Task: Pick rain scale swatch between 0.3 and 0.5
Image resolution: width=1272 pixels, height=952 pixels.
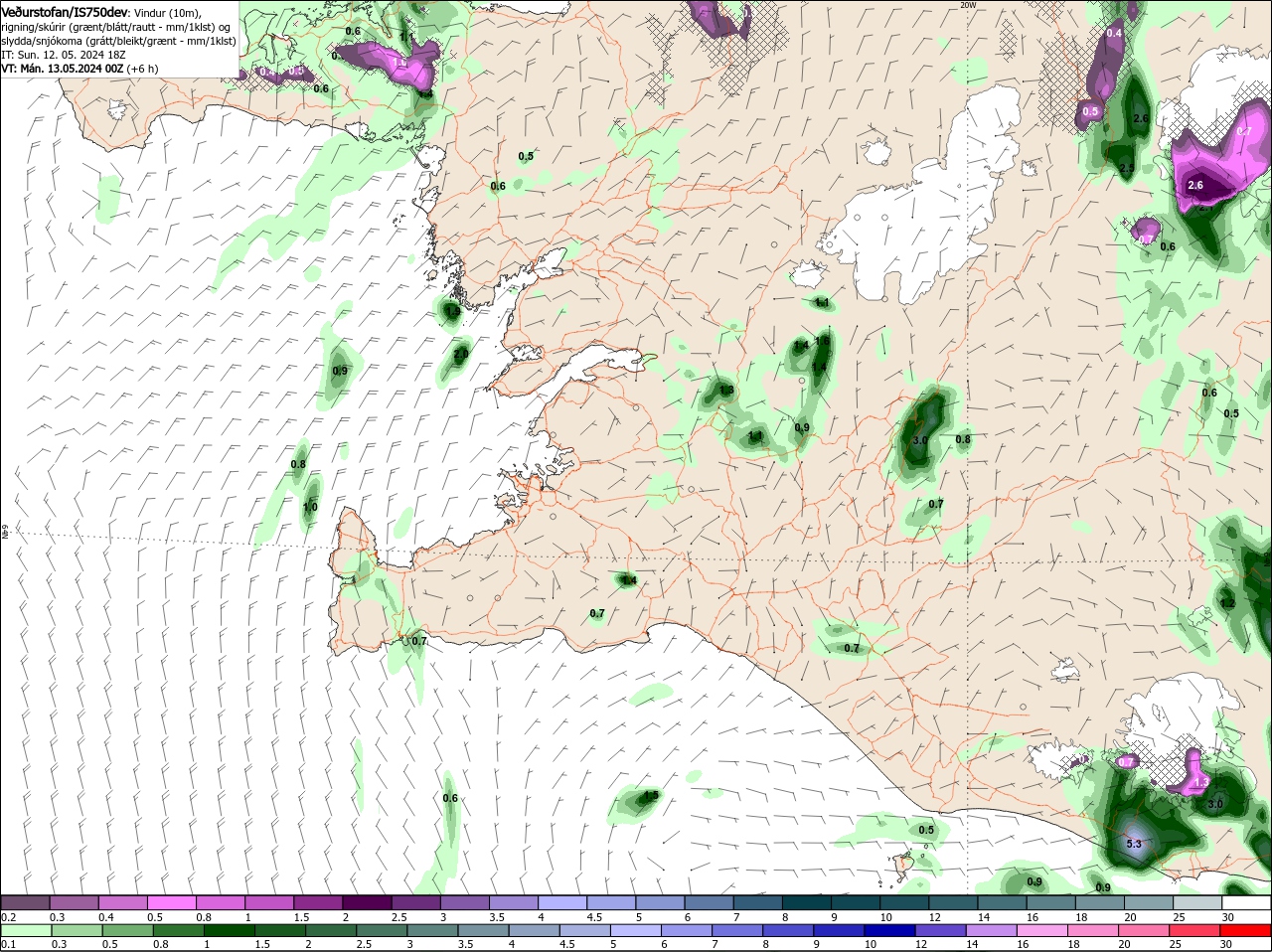Action: (x=76, y=931)
